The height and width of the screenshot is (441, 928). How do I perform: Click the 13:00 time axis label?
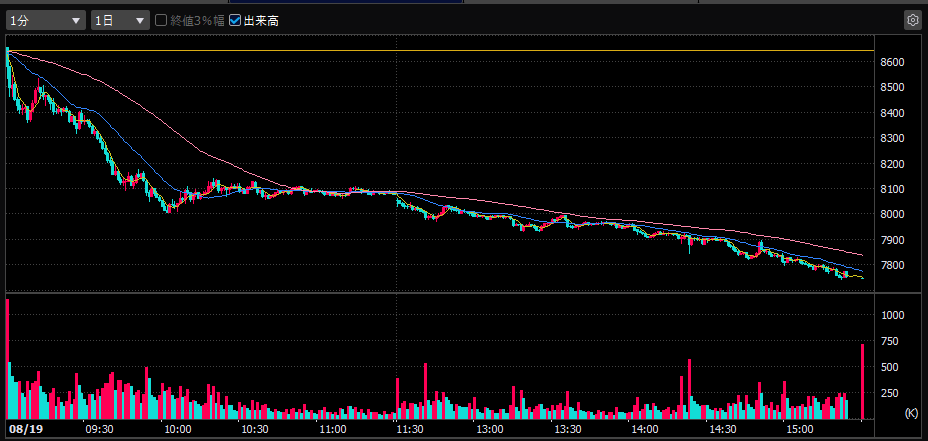tap(489, 429)
